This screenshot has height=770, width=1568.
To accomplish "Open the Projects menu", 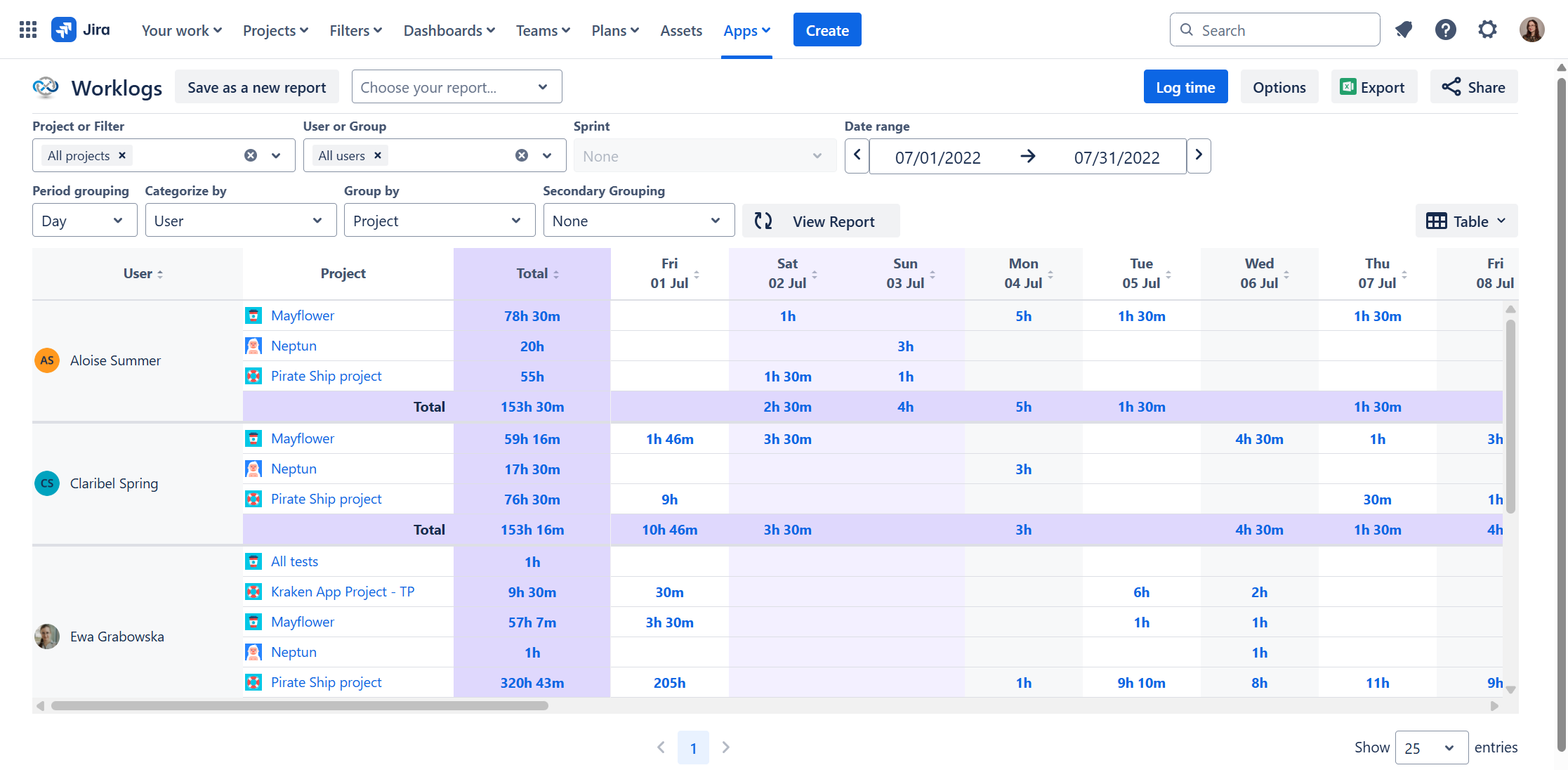I will coord(275,30).
